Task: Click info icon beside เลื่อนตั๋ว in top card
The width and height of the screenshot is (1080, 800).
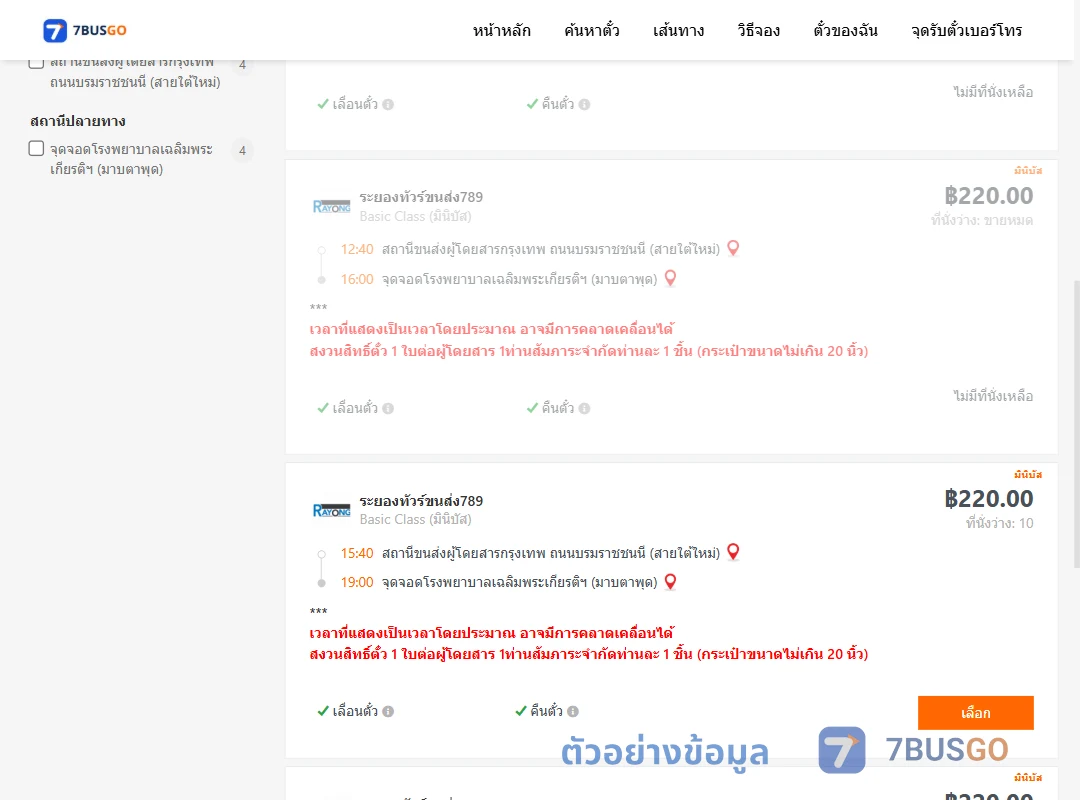Action: click(x=388, y=105)
